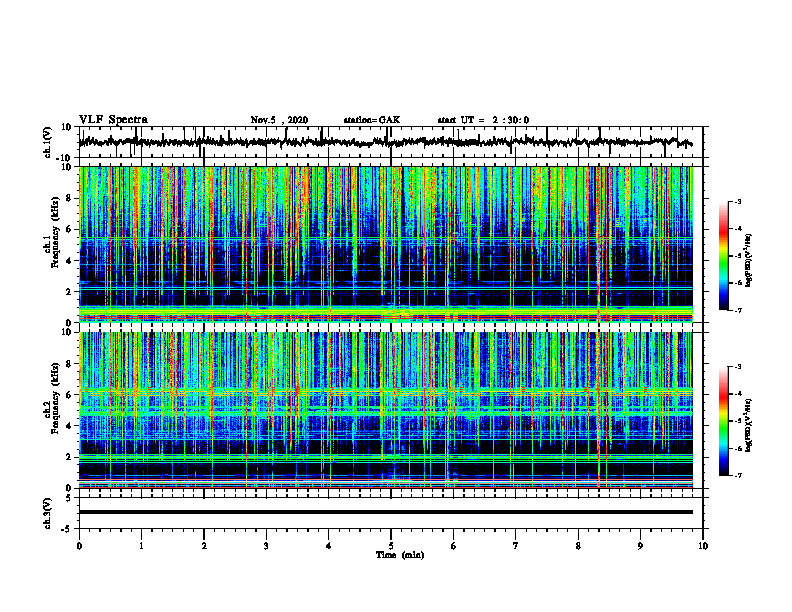Click the "Time (min)" axis label
The height and width of the screenshot is (612, 792).
pos(400,555)
